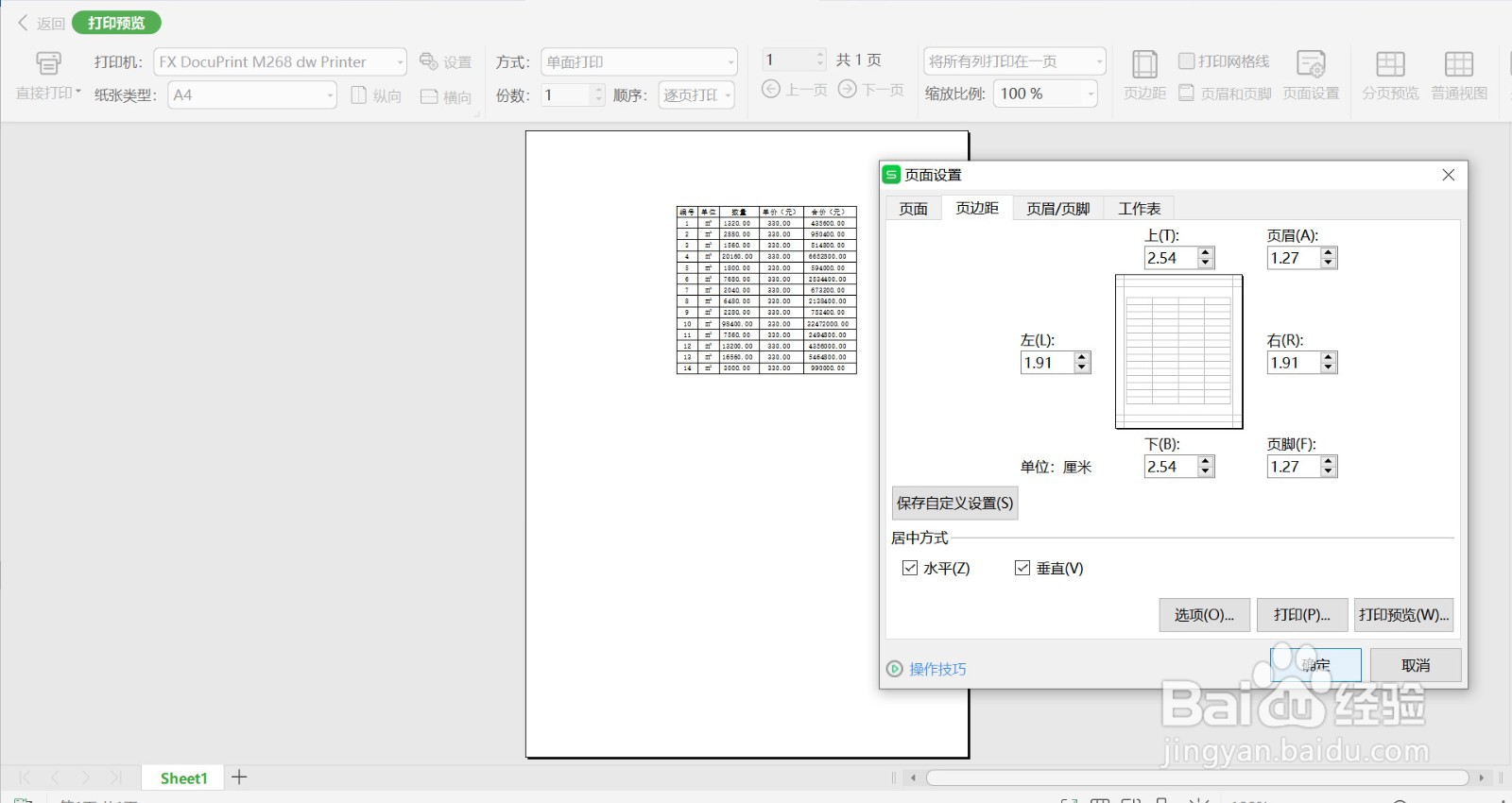Viewport: 1512px width, 803px height.
Task: Jump to first sheet navigation arrow
Action: pyautogui.click(x=25, y=777)
